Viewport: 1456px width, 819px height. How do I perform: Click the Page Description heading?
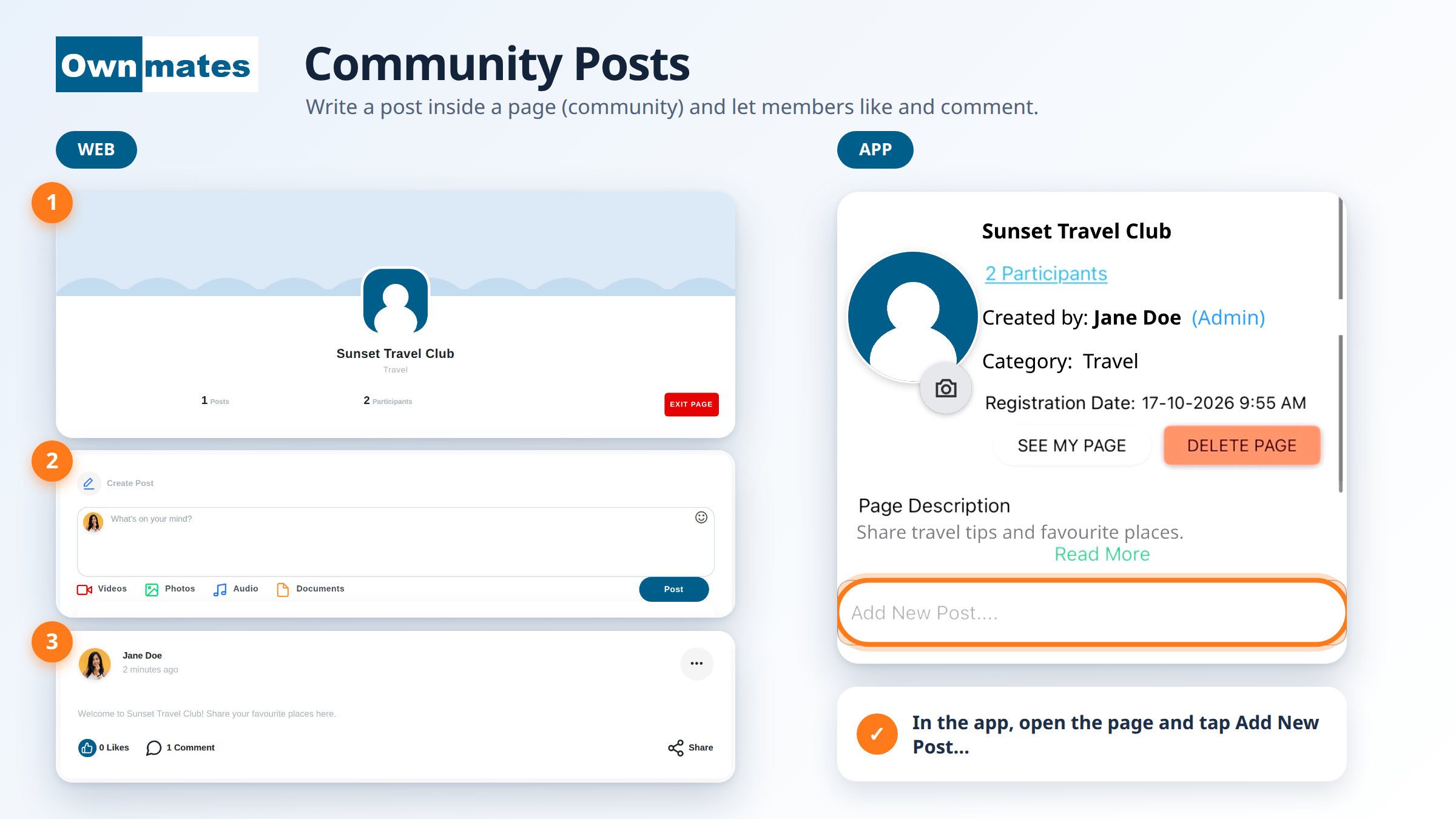point(934,506)
